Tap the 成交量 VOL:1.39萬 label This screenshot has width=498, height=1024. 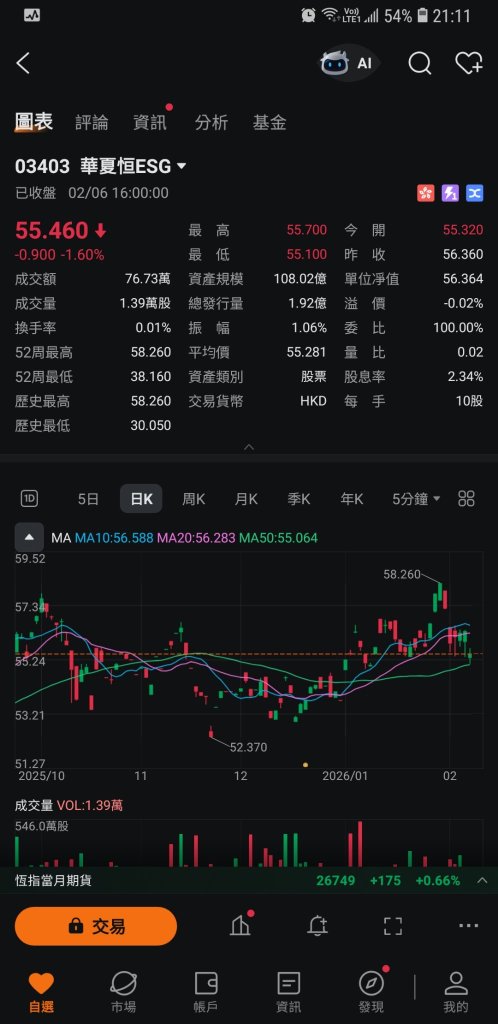click(x=69, y=805)
